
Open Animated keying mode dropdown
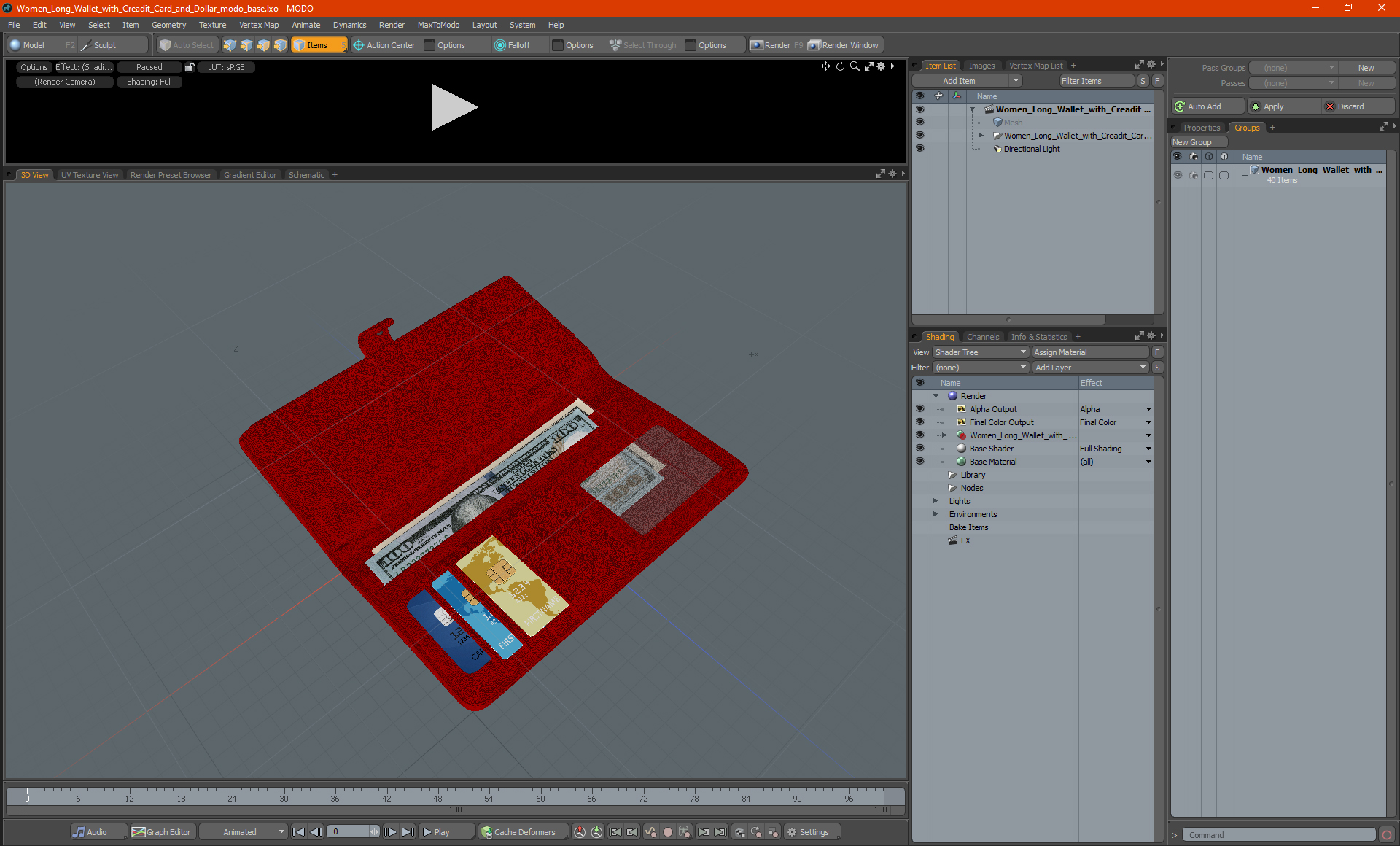[244, 832]
